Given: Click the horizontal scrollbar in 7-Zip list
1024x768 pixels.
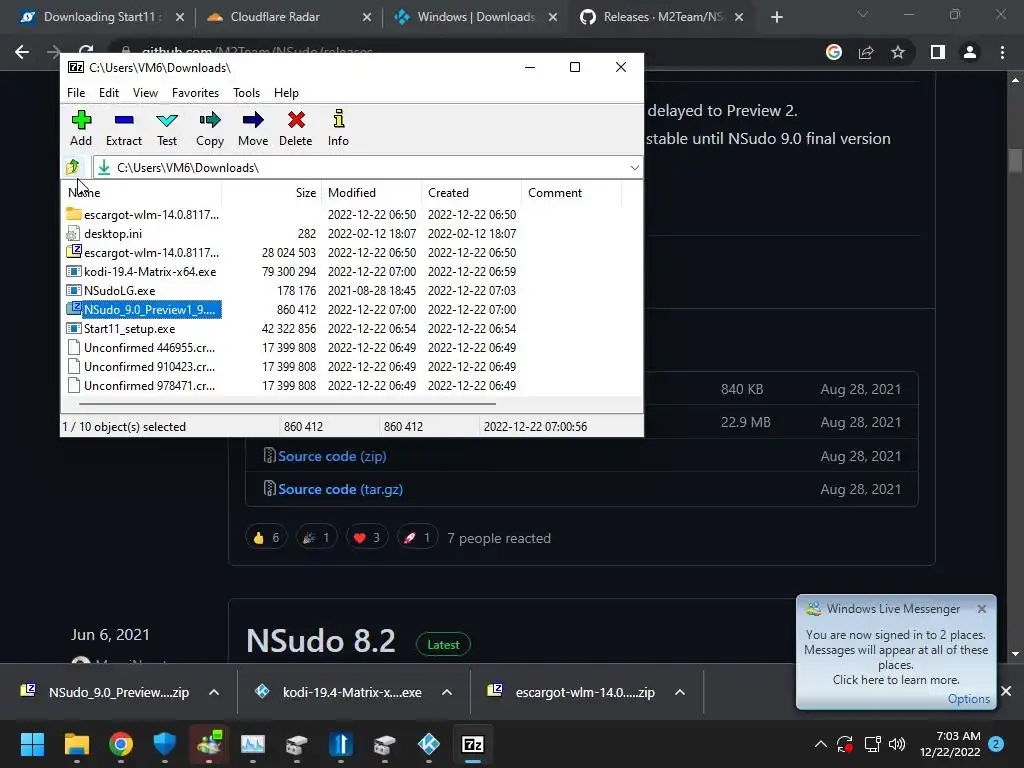Looking at the screenshot, I should (x=287, y=404).
